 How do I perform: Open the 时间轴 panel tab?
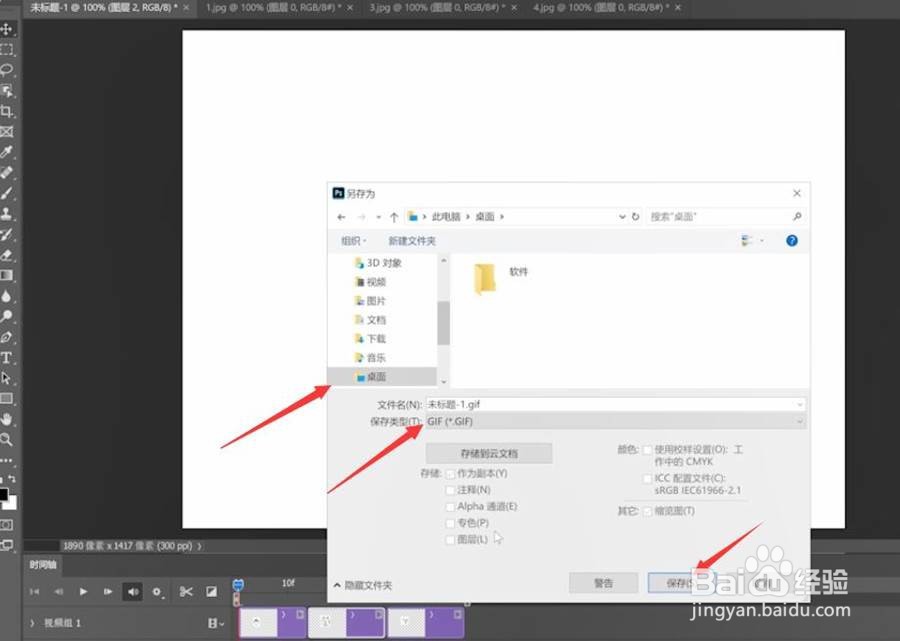pyautogui.click(x=43, y=565)
